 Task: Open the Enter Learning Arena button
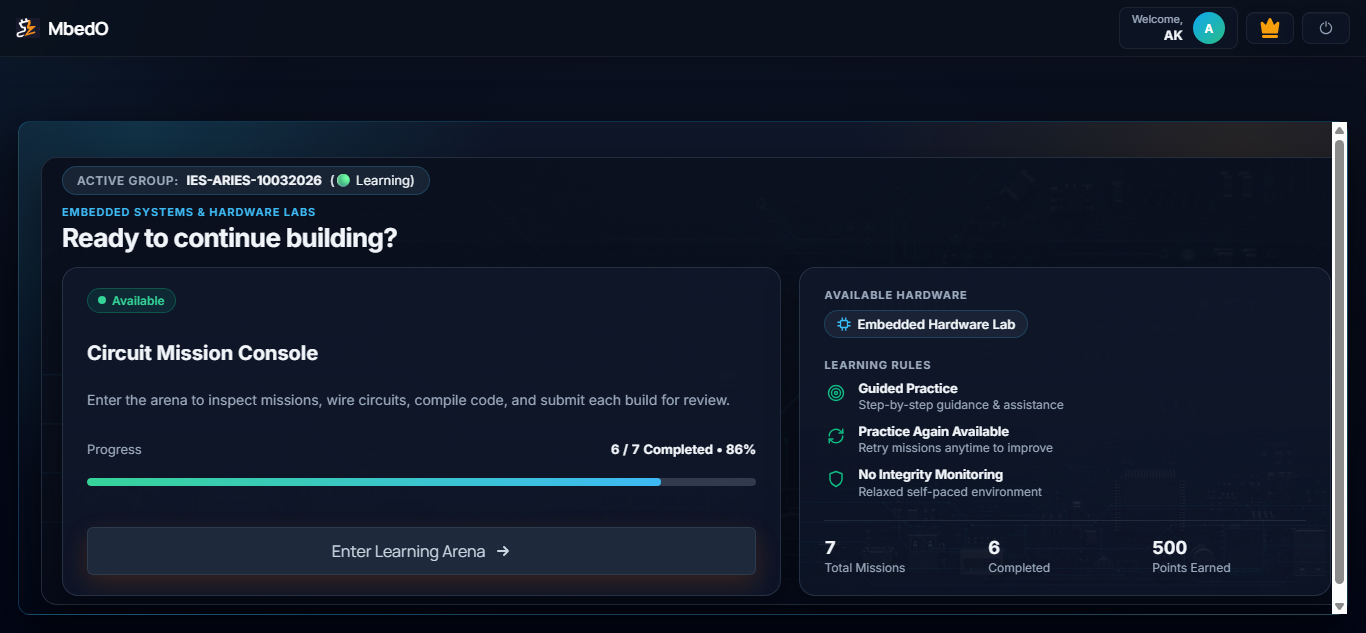421,551
